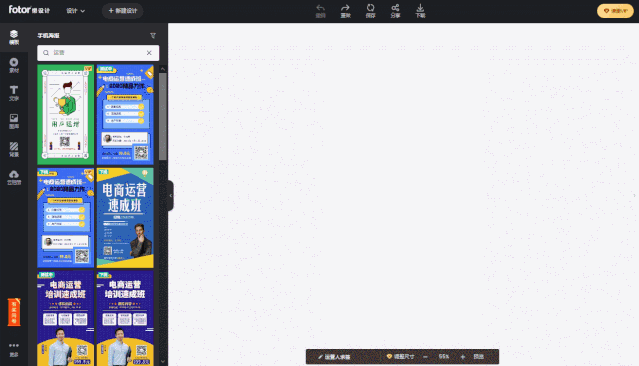Open the cloud upload sidebar icon

14,177
